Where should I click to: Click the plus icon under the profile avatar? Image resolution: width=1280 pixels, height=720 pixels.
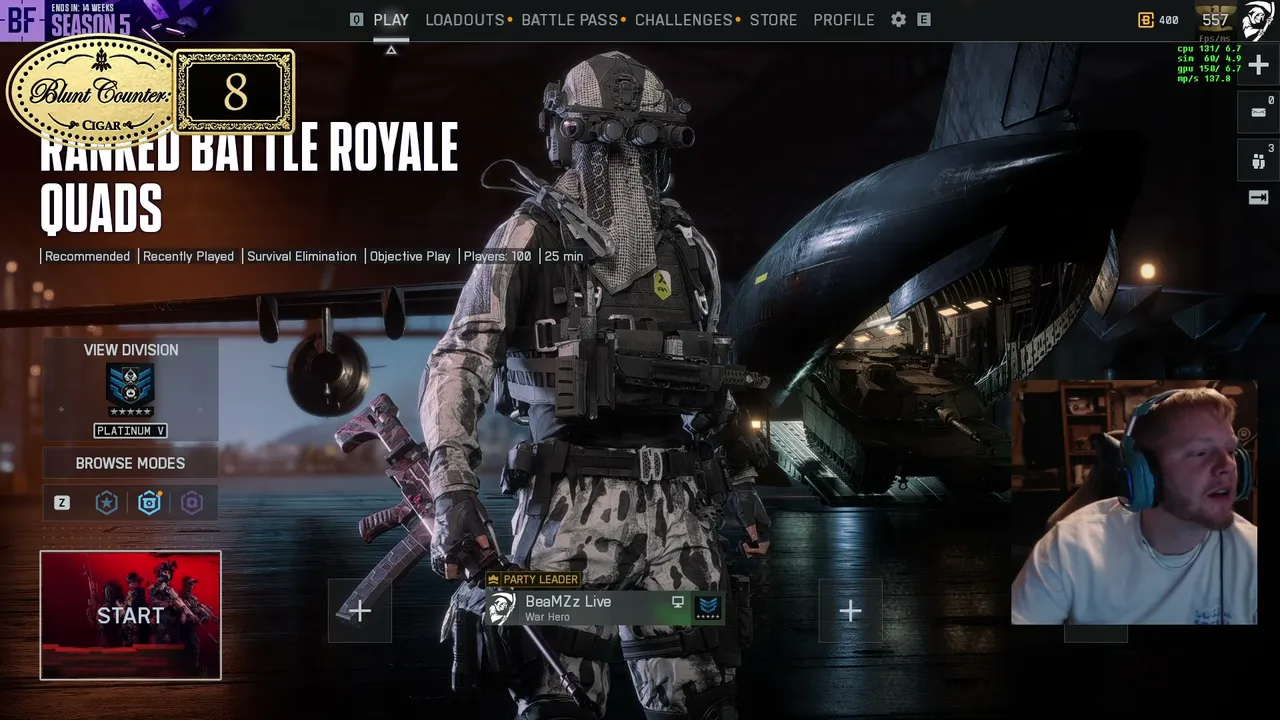click(1258, 66)
